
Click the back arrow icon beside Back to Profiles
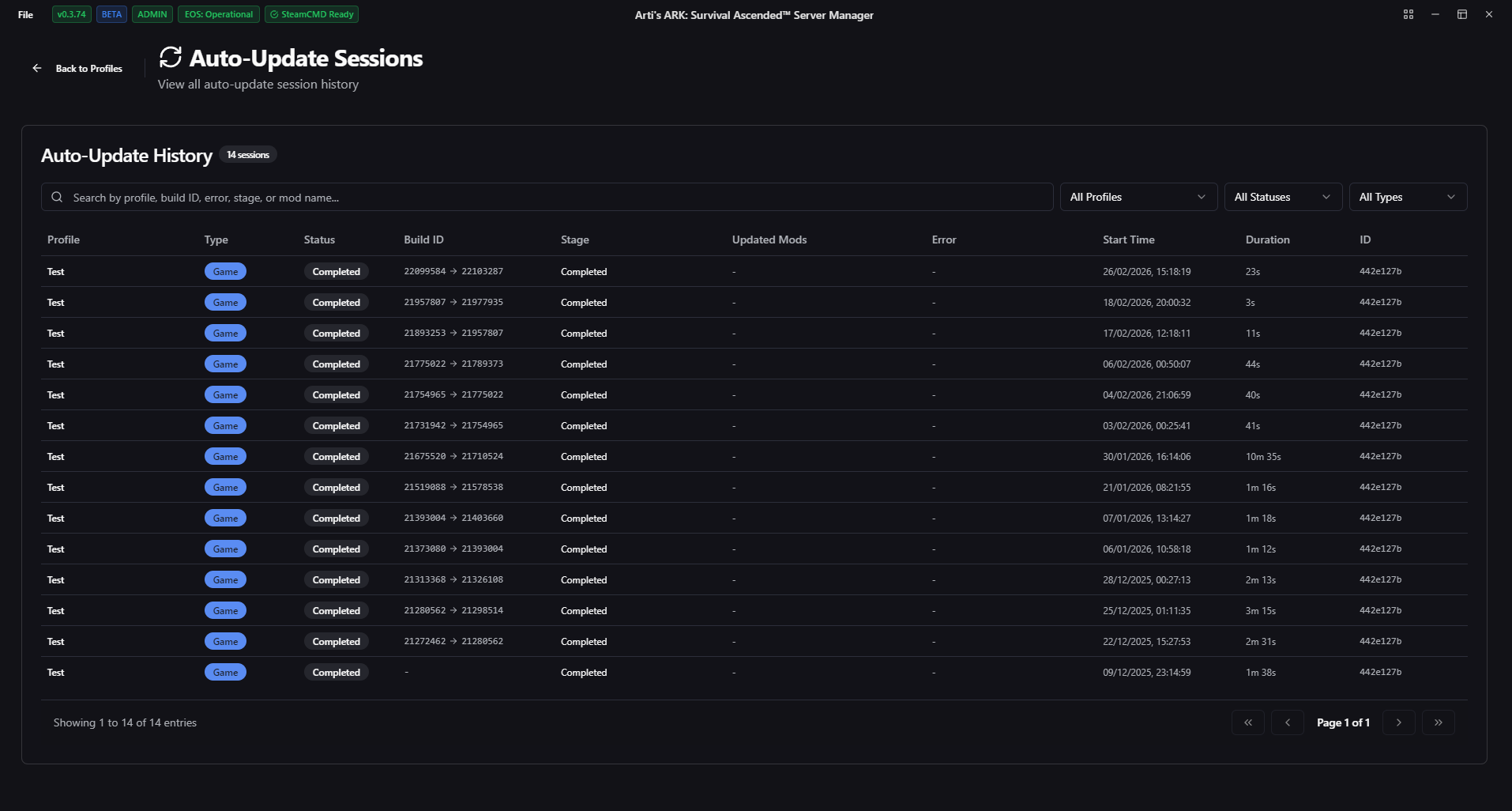coord(37,68)
